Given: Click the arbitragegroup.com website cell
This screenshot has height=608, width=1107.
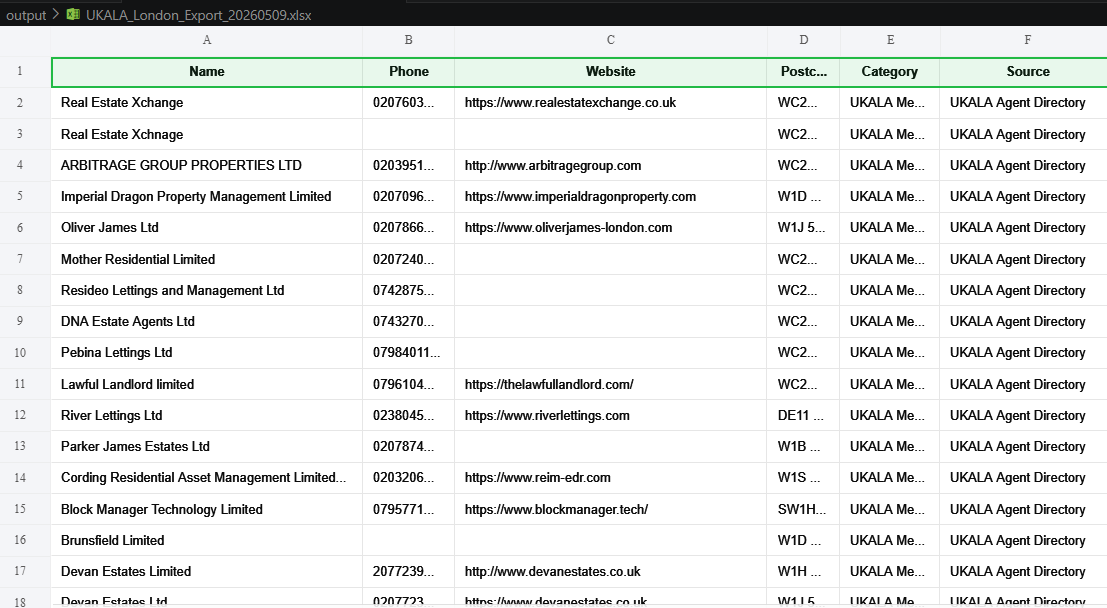Looking at the screenshot, I should point(611,165).
